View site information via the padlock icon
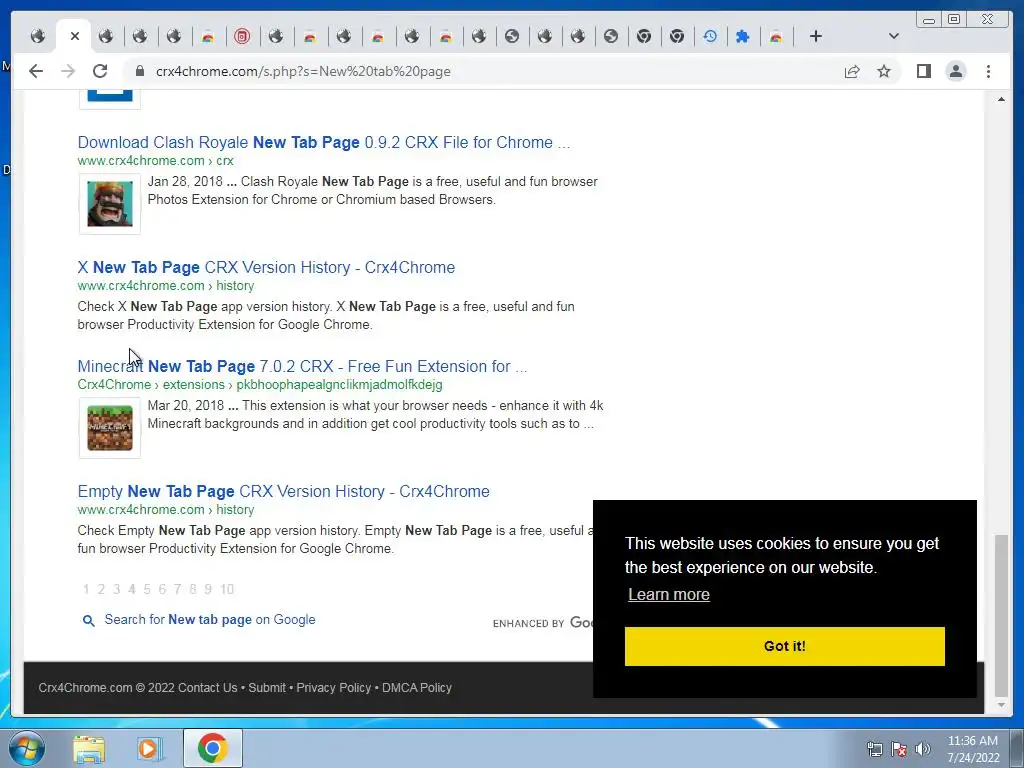The height and width of the screenshot is (768, 1024). (x=139, y=71)
